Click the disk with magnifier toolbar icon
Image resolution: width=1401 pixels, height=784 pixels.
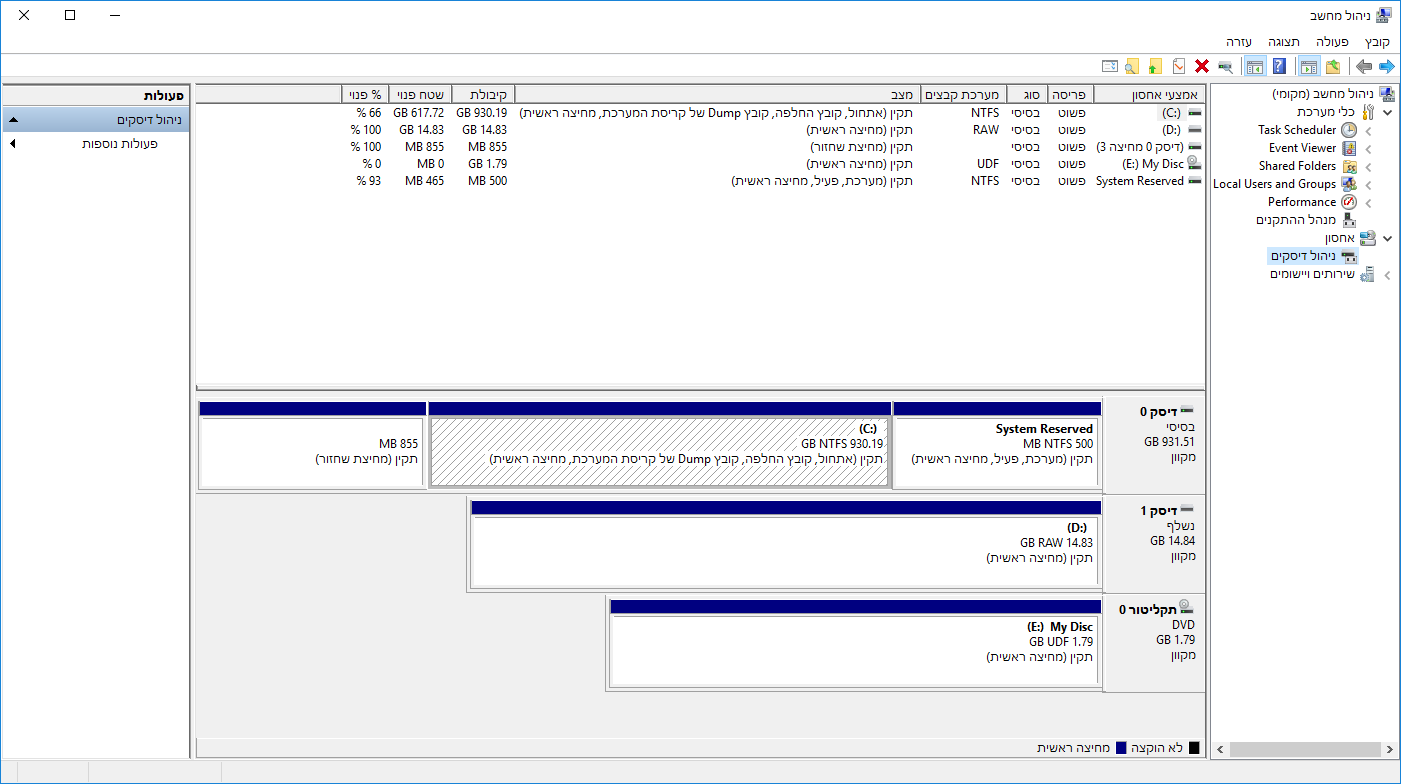pyautogui.click(x=1225, y=66)
